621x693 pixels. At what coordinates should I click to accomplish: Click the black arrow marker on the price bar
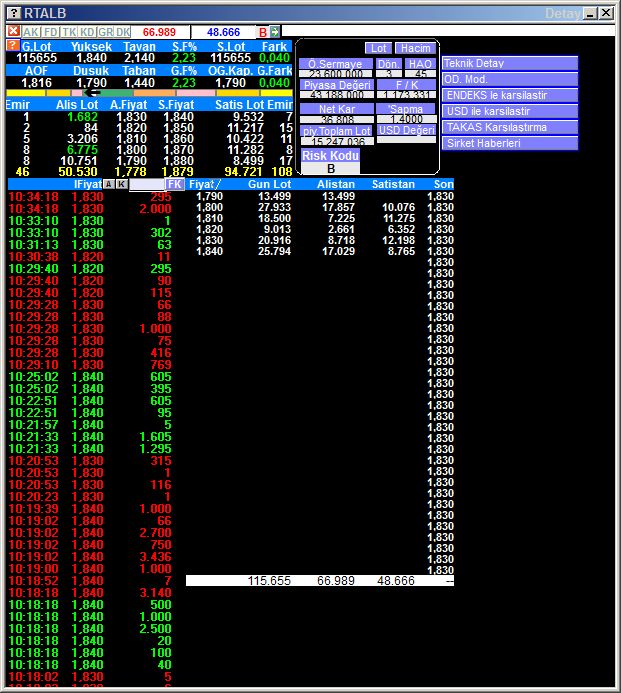(x=92, y=93)
